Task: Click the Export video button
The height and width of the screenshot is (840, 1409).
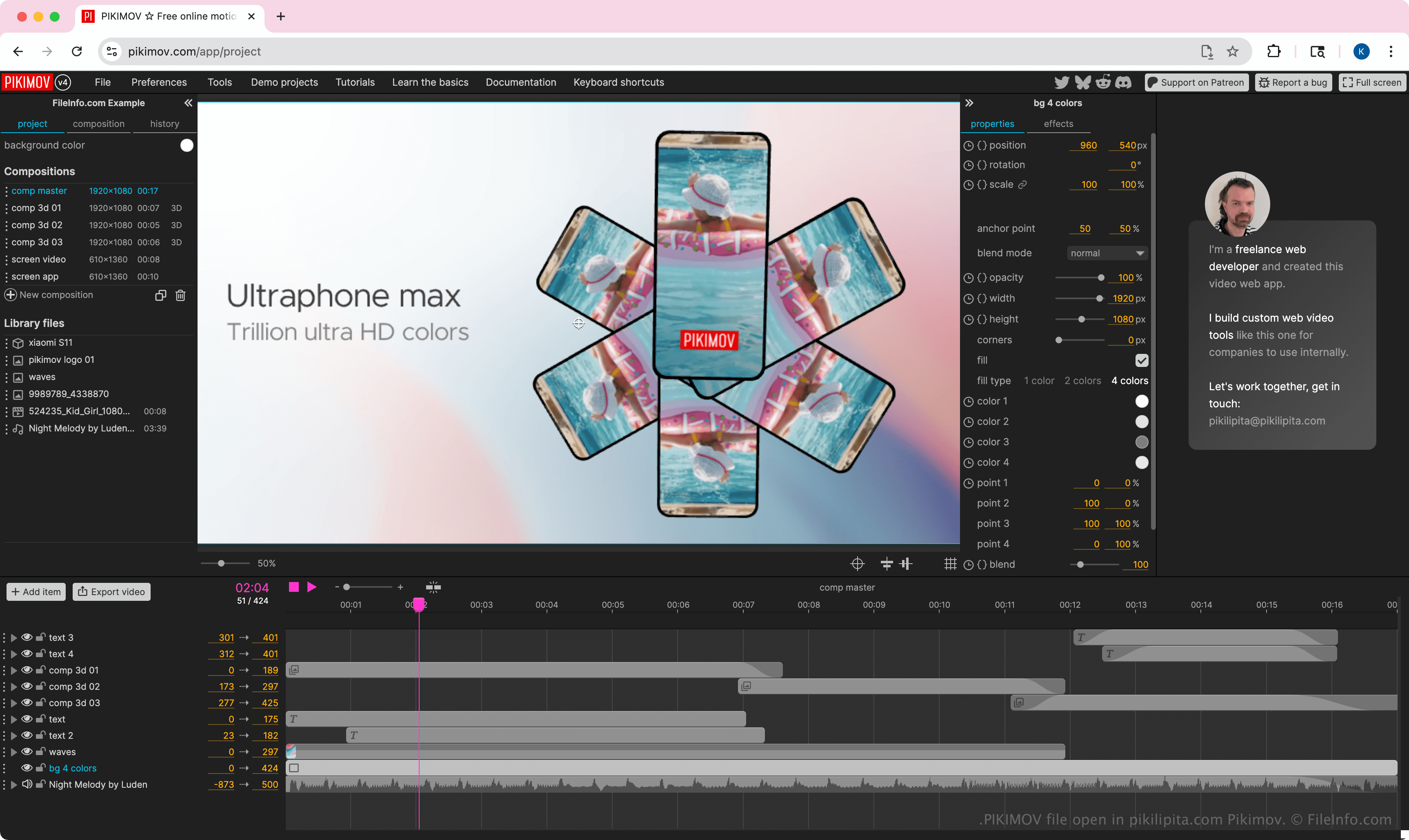Action: tap(111, 592)
